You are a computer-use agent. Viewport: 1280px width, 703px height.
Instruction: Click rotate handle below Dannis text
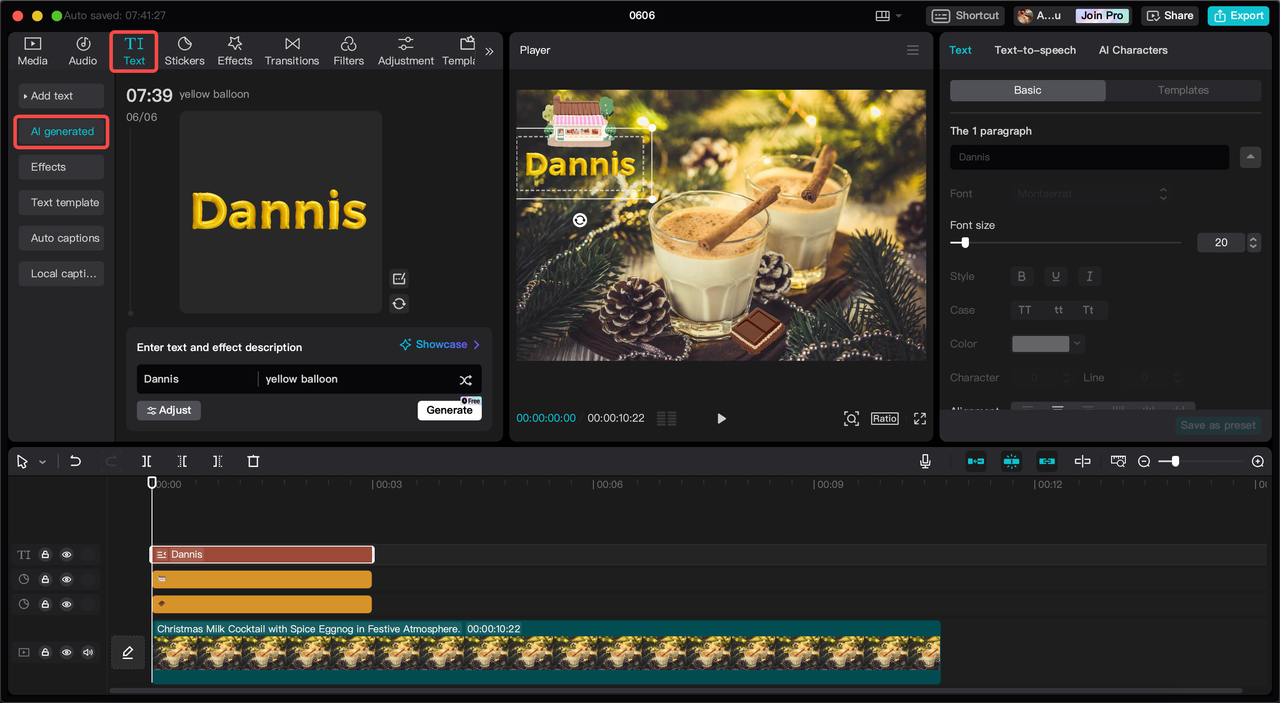click(579, 220)
